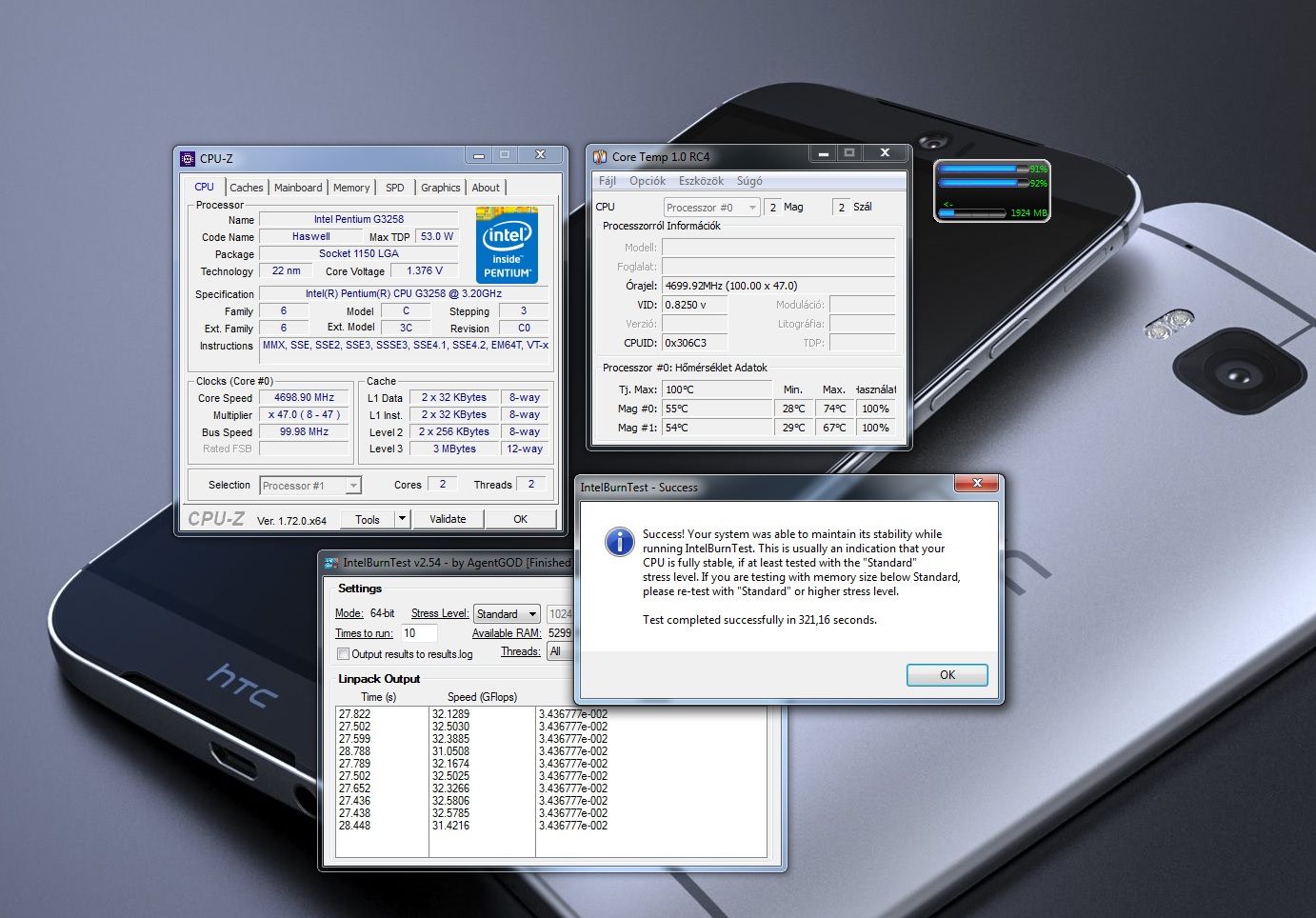Minimize the CPU-Z window

coord(479,154)
